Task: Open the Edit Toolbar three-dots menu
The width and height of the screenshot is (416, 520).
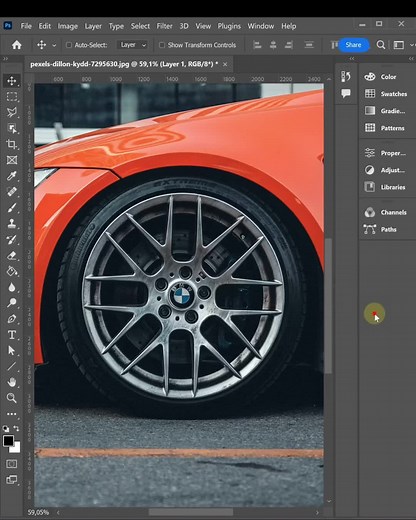Action: pyautogui.click(x=12, y=414)
